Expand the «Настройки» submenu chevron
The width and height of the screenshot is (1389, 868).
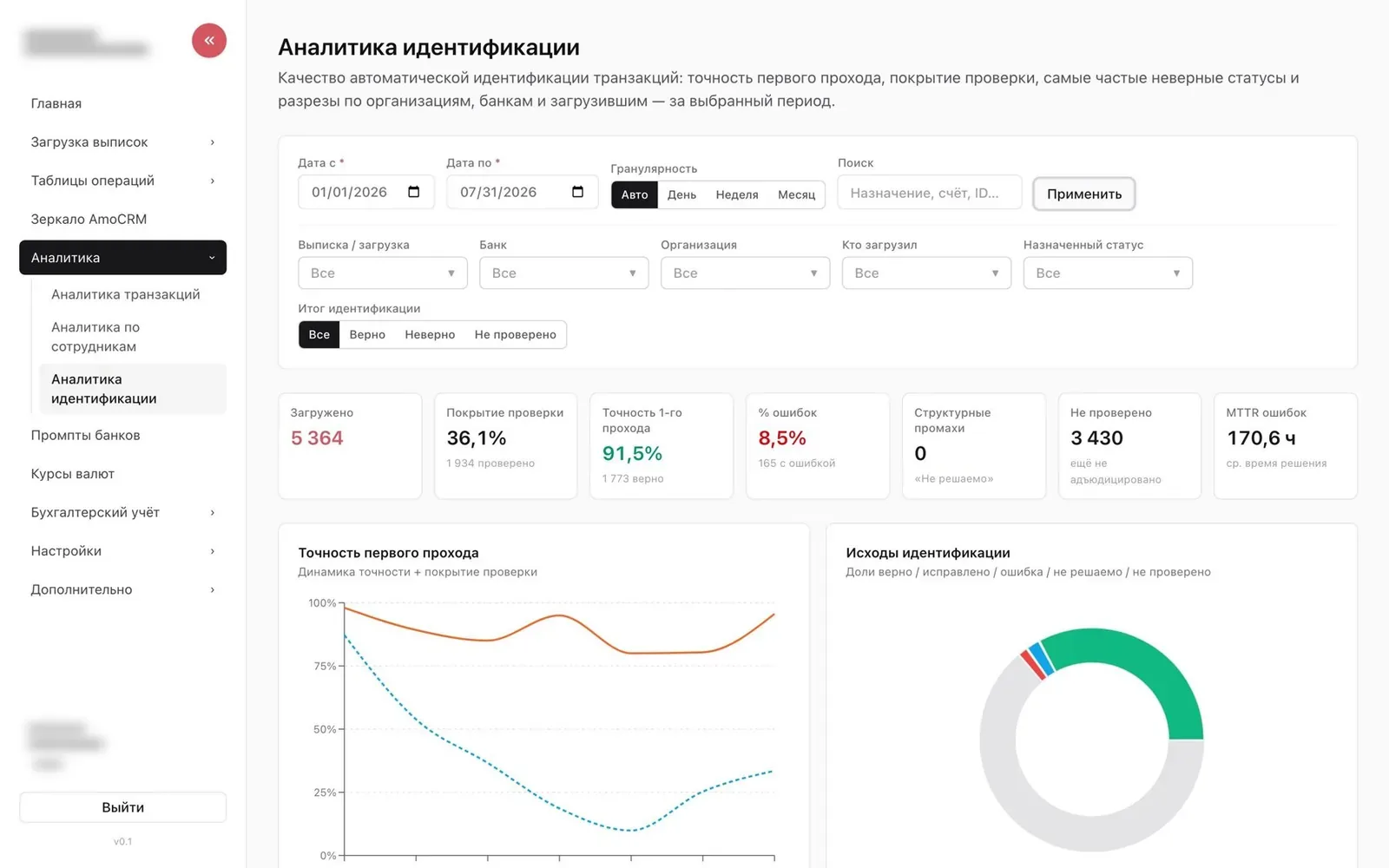pyautogui.click(x=213, y=551)
